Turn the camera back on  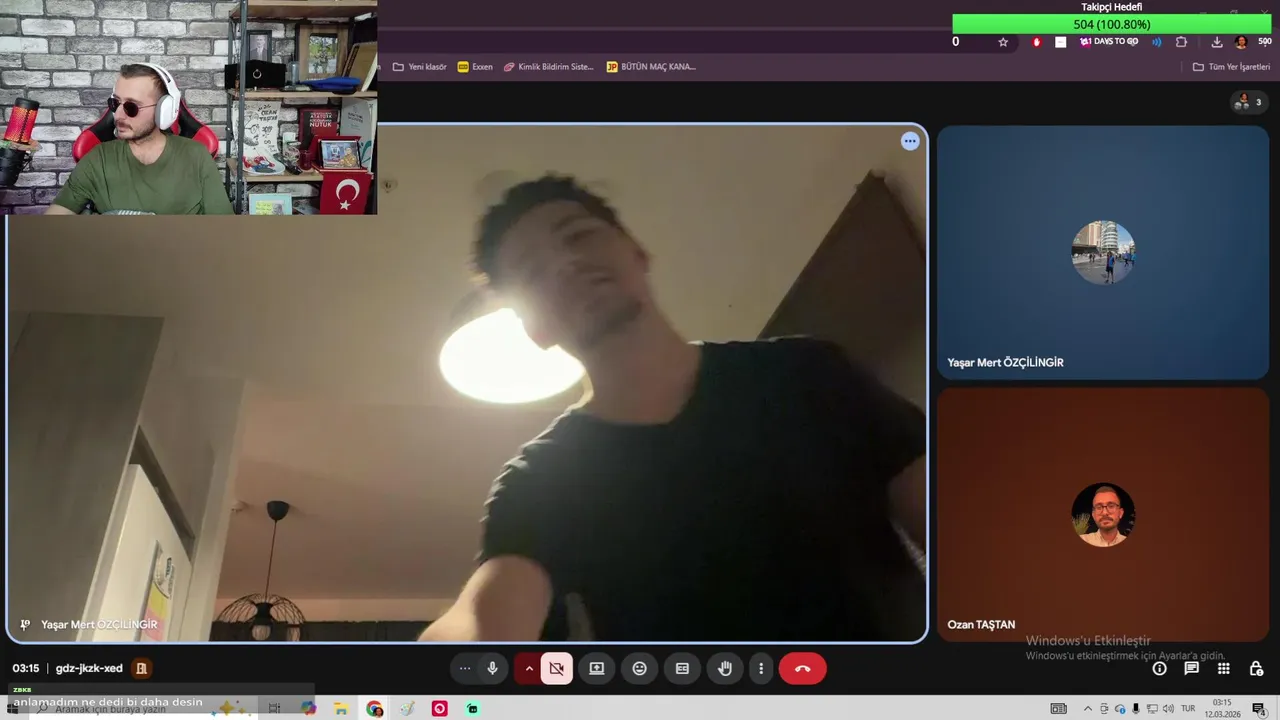coord(557,668)
